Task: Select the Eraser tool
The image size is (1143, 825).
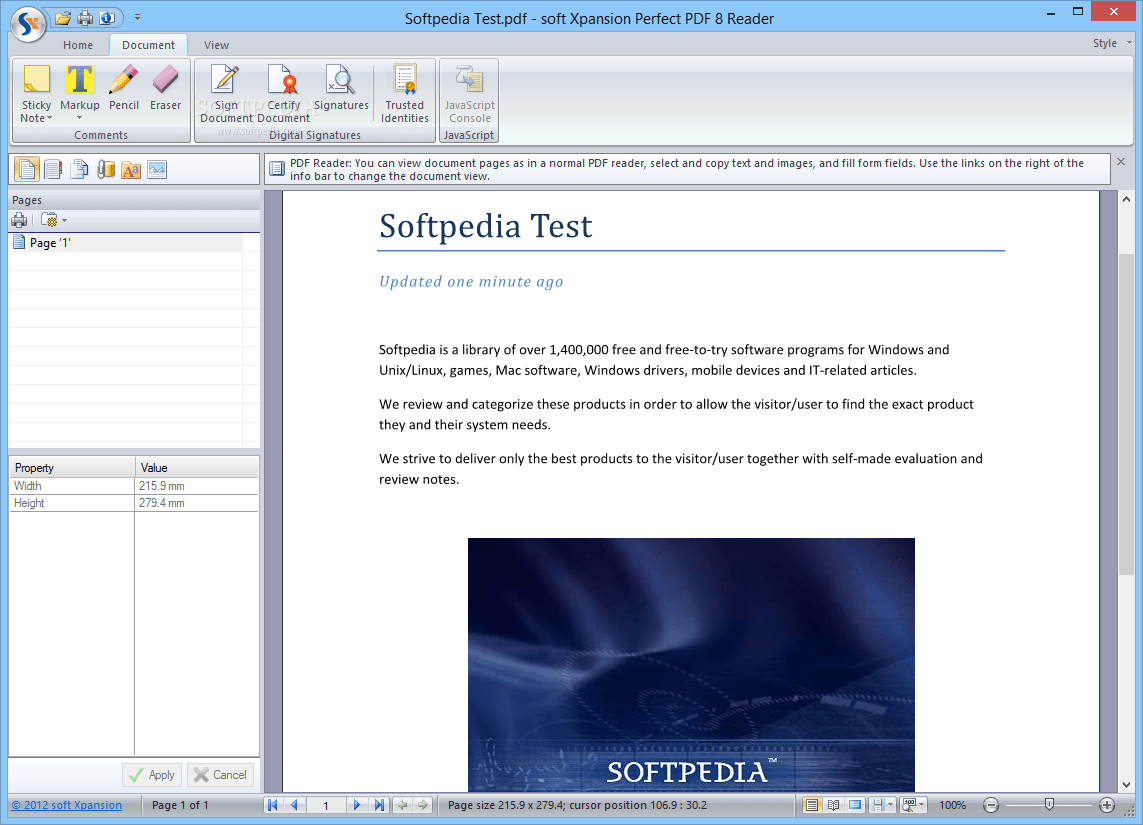Action: pos(165,87)
